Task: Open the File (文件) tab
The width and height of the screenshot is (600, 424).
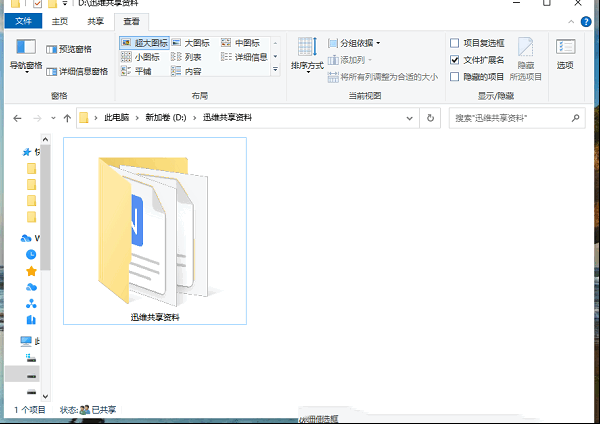Action: 23,21
